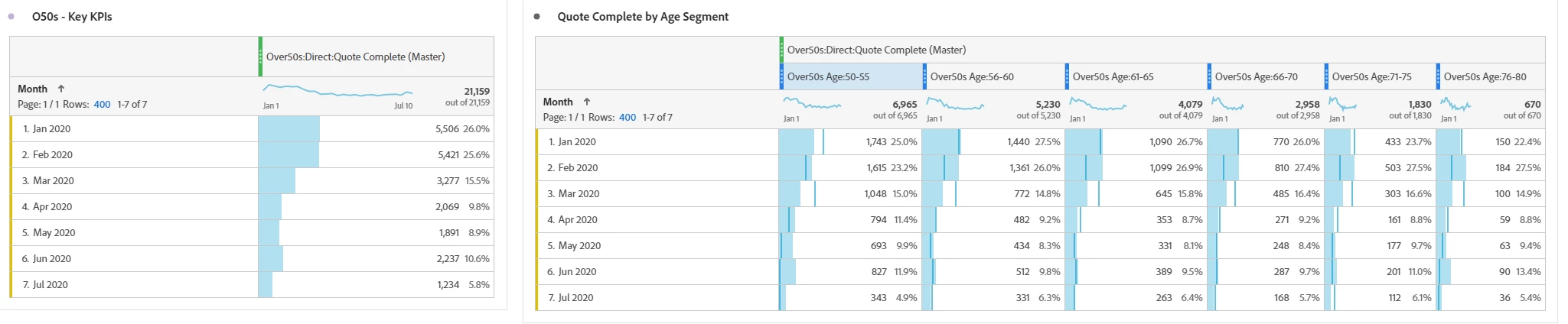This screenshot has width=1568, height=324.
Task: Open the Rows 400 setting in Key KPIs table
Action: (102, 104)
